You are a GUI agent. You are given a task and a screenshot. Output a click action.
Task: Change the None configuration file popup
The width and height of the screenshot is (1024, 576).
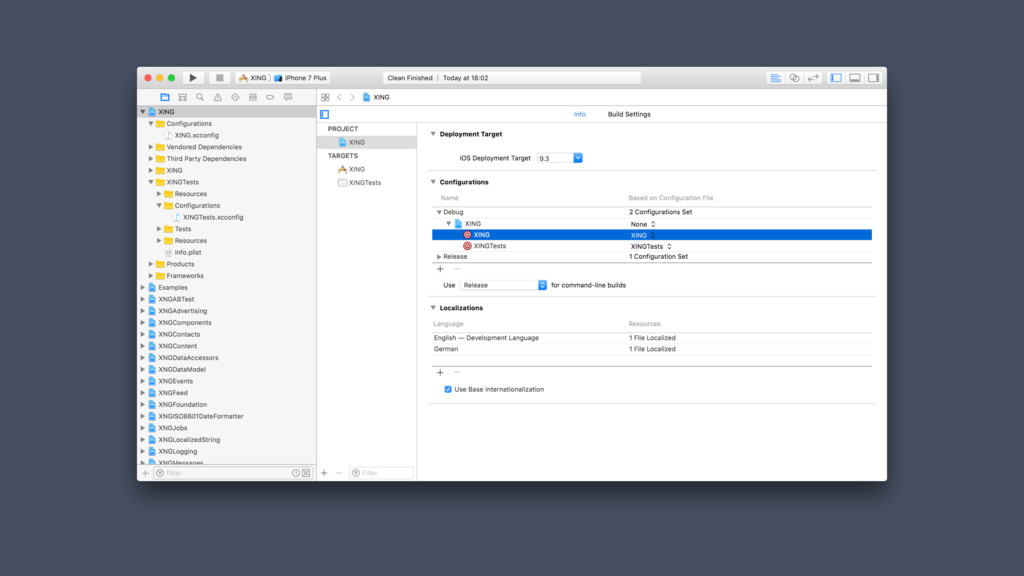click(643, 224)
